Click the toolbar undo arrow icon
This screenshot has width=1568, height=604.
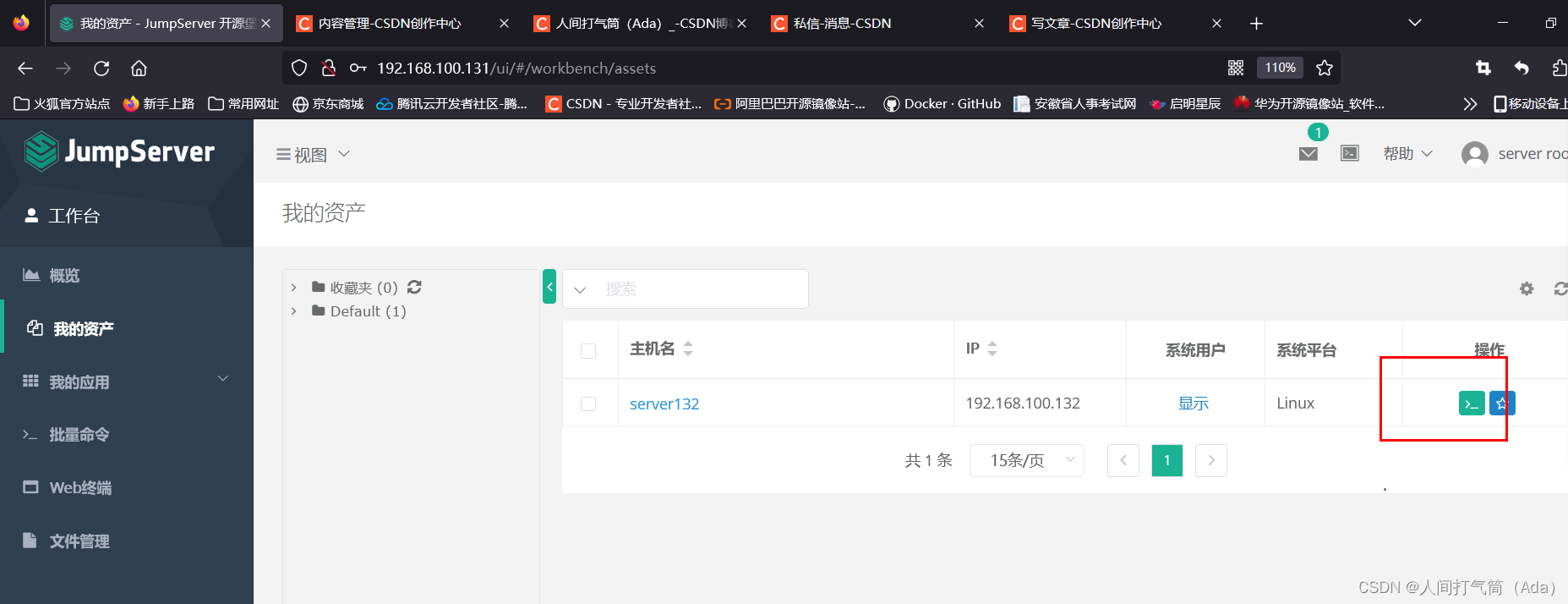(x=1522, y=68)
